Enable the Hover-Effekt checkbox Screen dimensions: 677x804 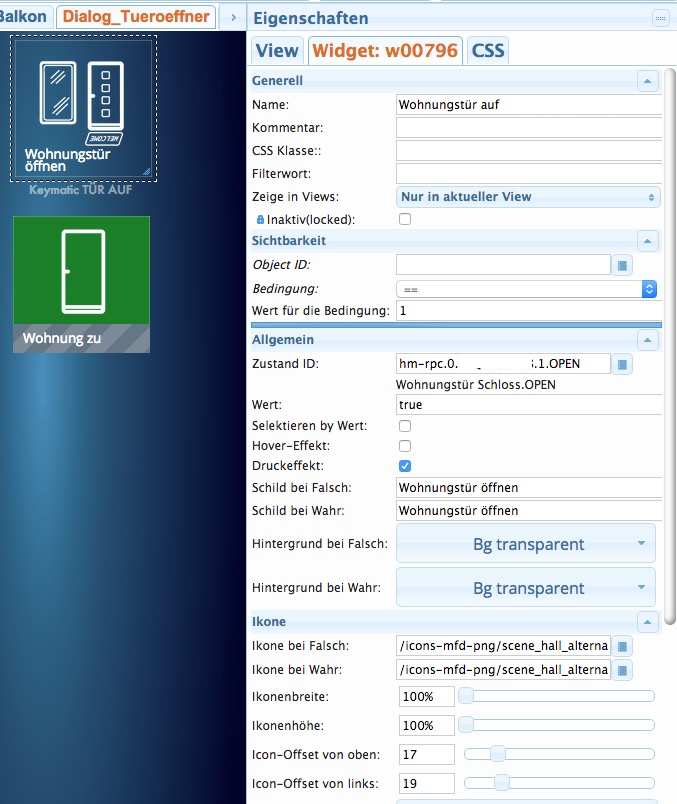click(x=405, y=446)
